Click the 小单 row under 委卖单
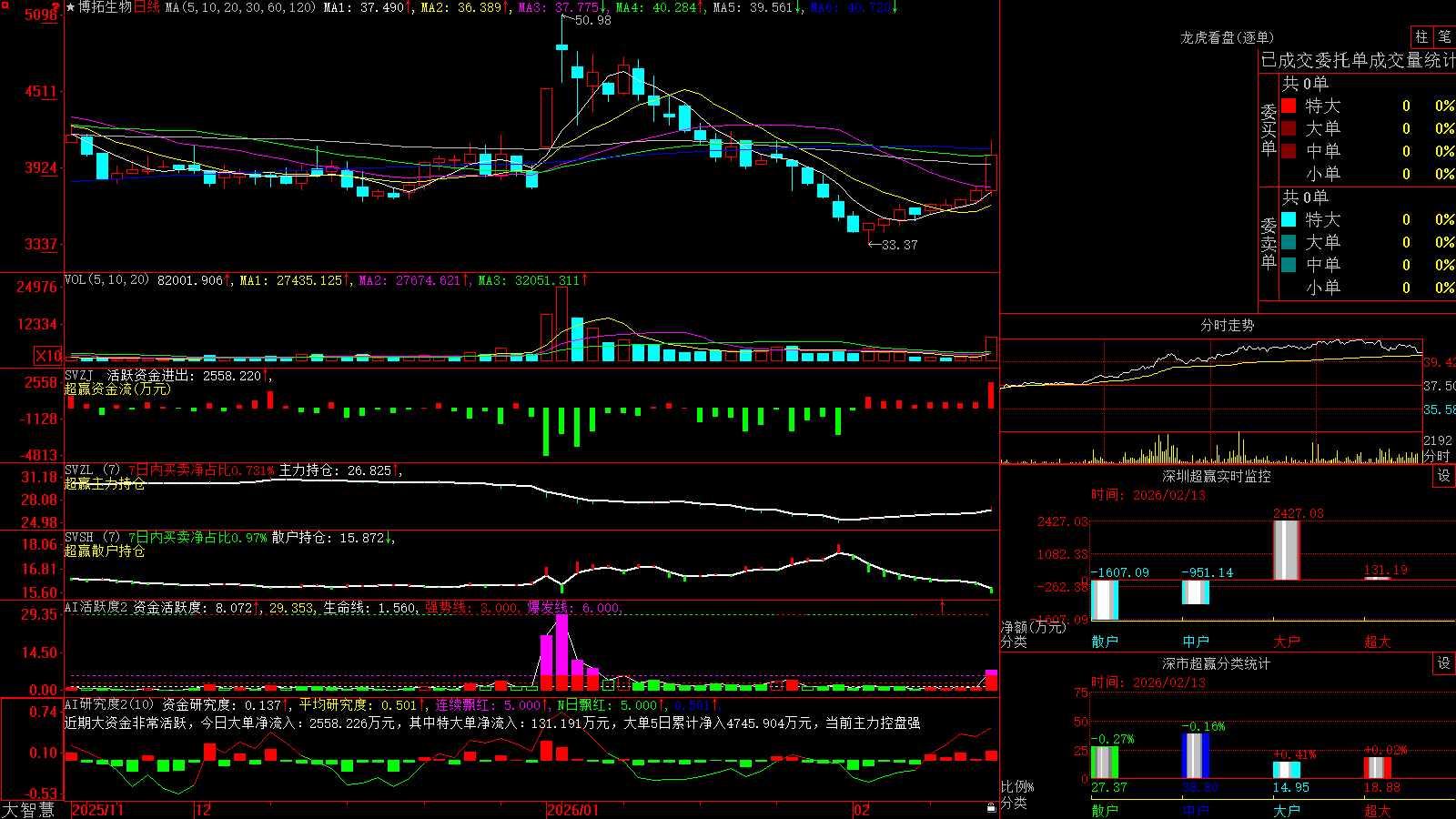The width and height of the screenshot is (1456, 819). pos(1367,288)
